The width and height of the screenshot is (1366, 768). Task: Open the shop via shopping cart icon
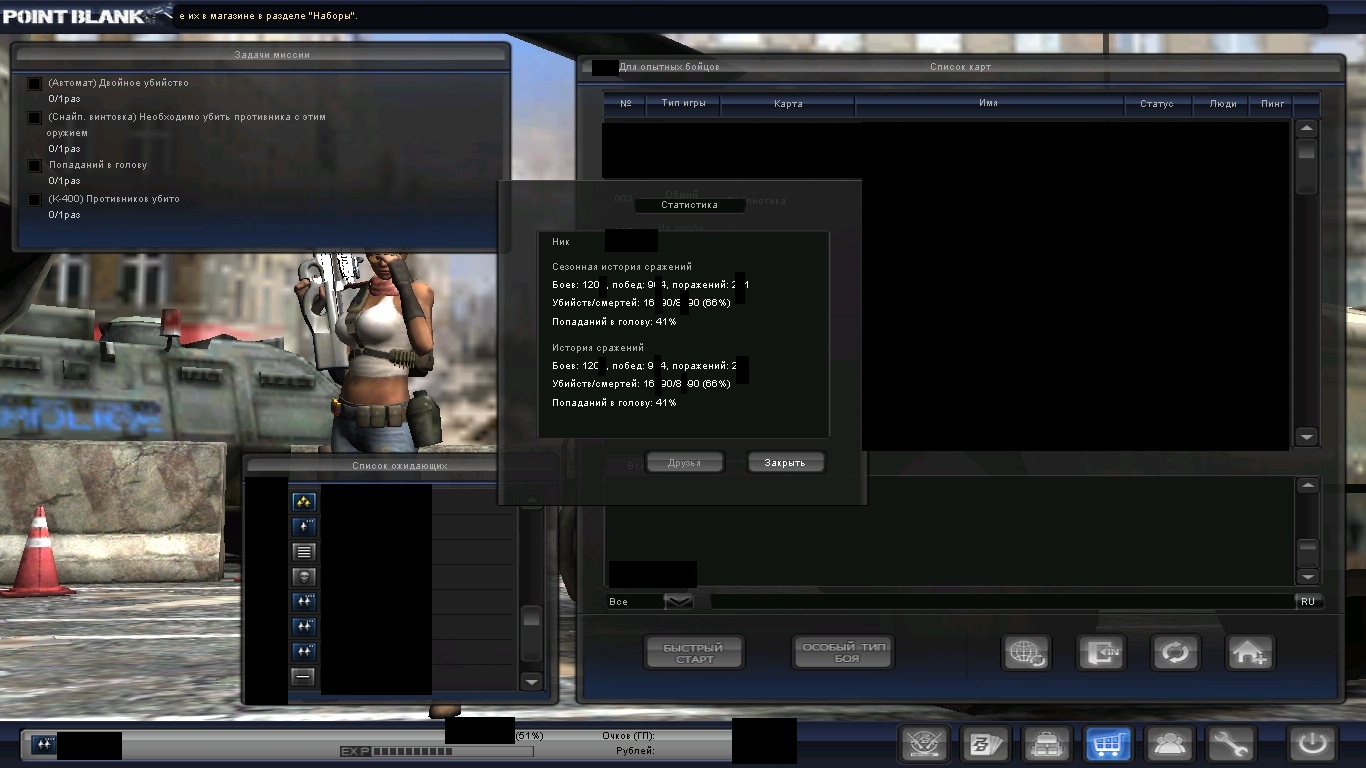[1108, 743]
